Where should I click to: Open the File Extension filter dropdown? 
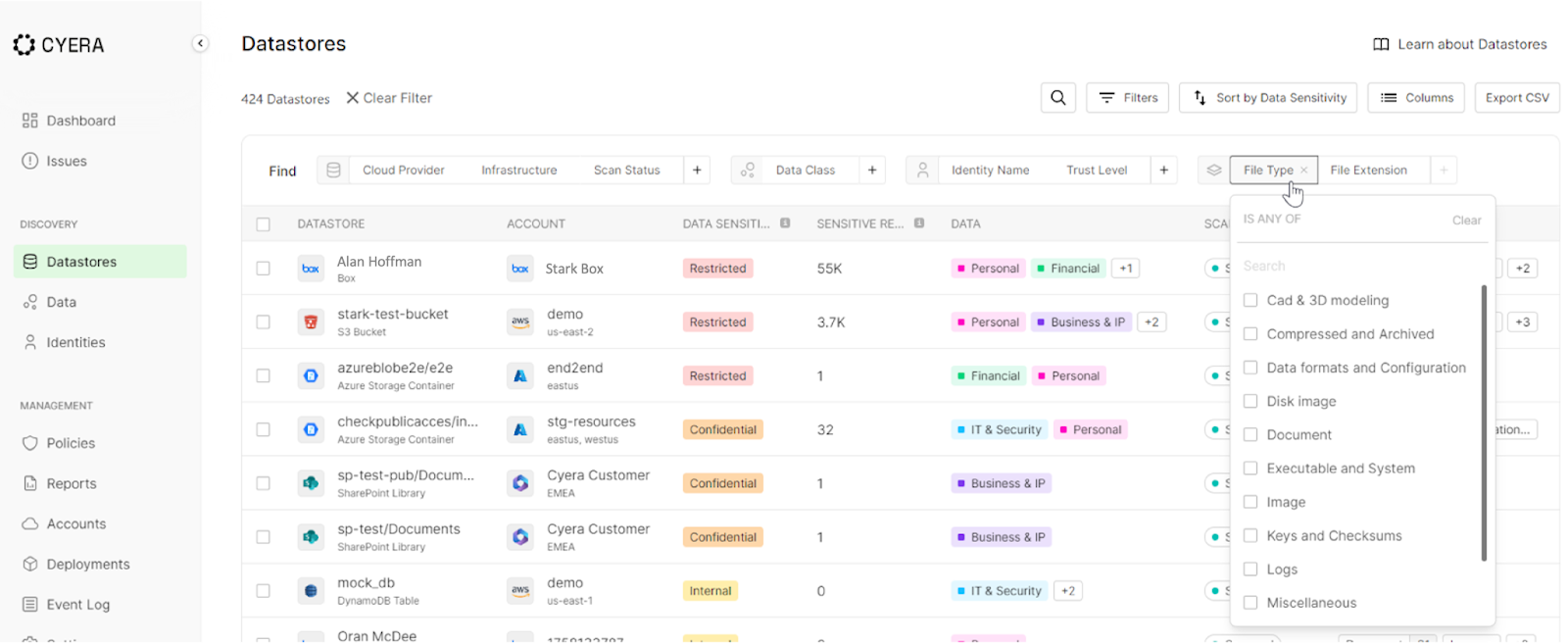coord(1369,171)
